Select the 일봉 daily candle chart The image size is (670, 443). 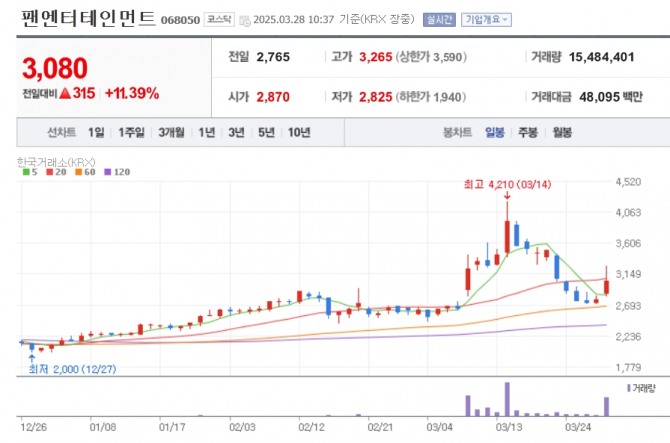coord(495,132)
